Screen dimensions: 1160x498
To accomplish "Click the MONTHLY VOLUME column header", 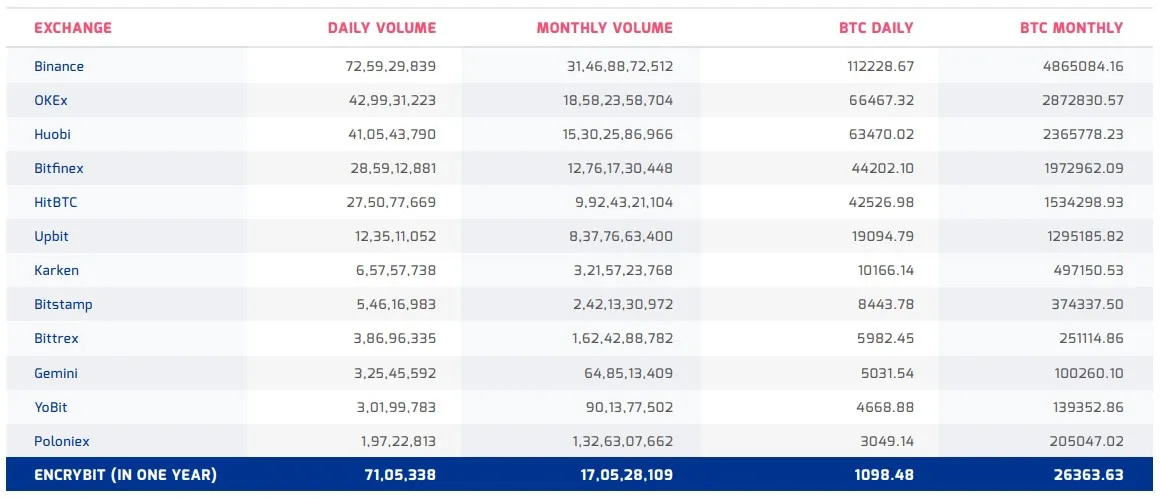I will (x=604, y=28).
